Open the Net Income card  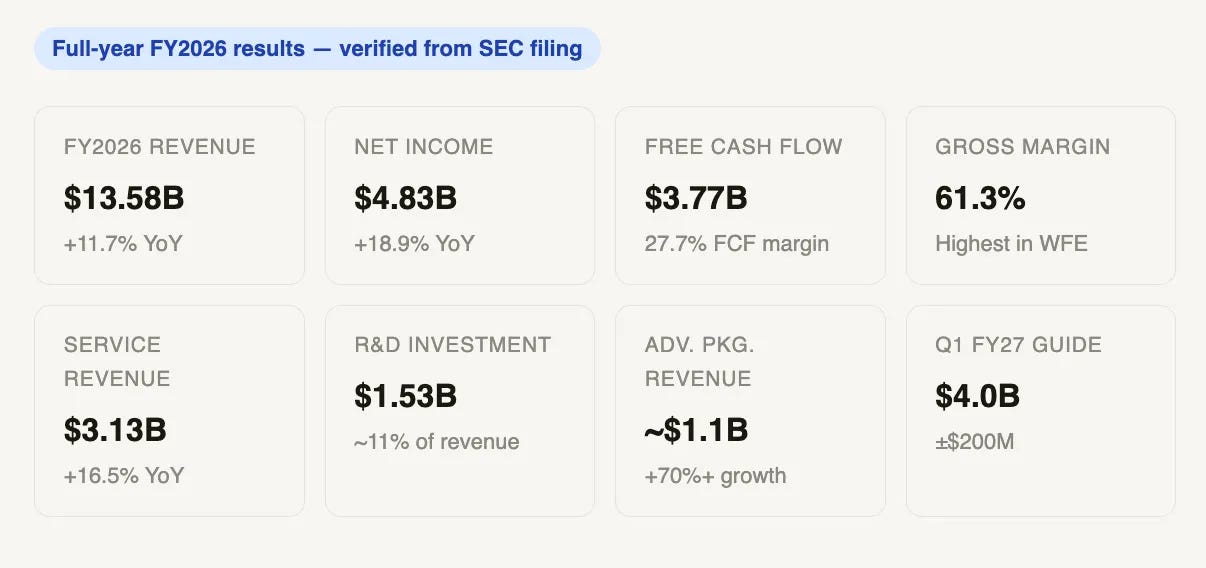(460, 195)
